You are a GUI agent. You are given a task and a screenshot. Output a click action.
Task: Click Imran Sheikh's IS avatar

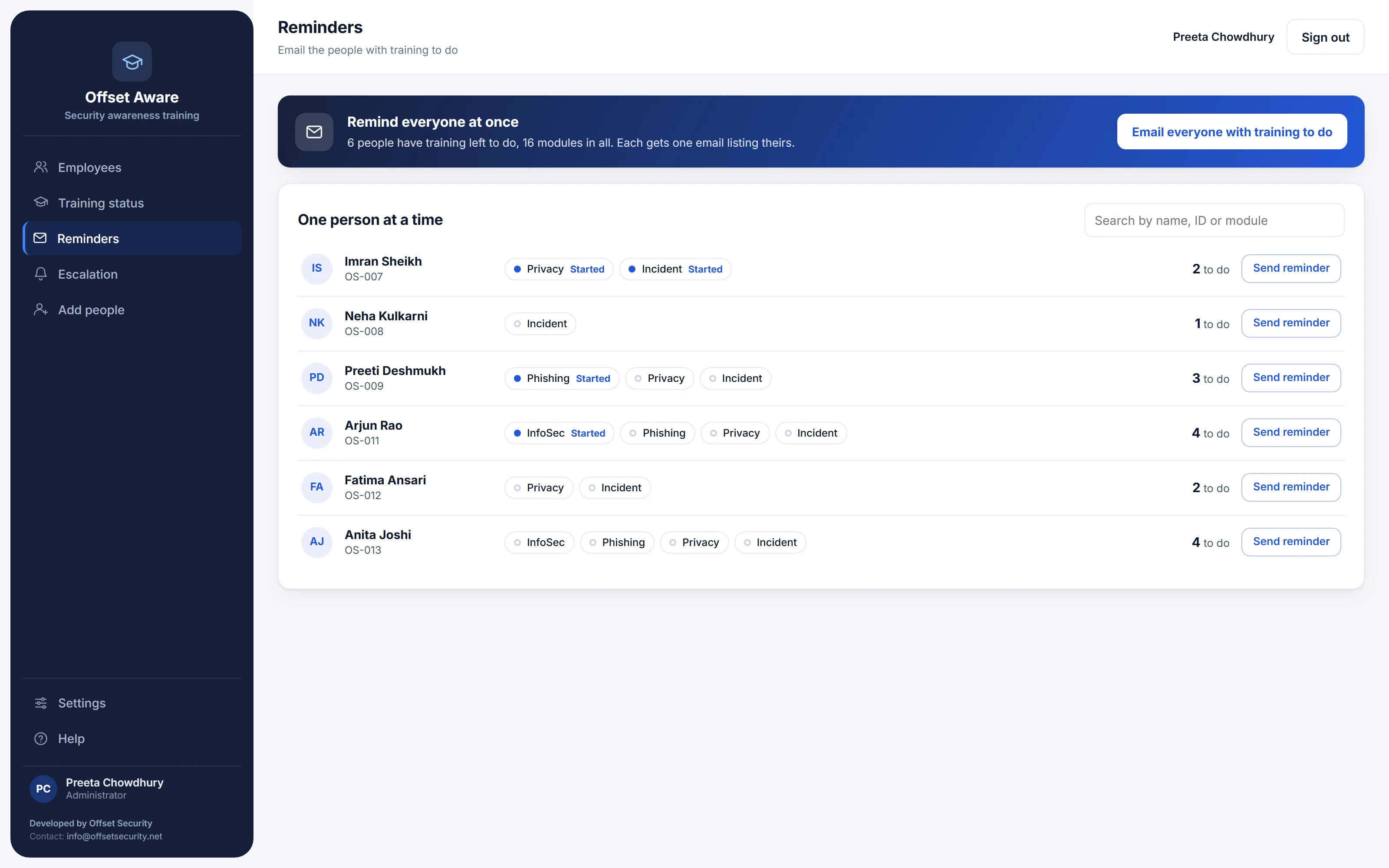pos(317,268)
